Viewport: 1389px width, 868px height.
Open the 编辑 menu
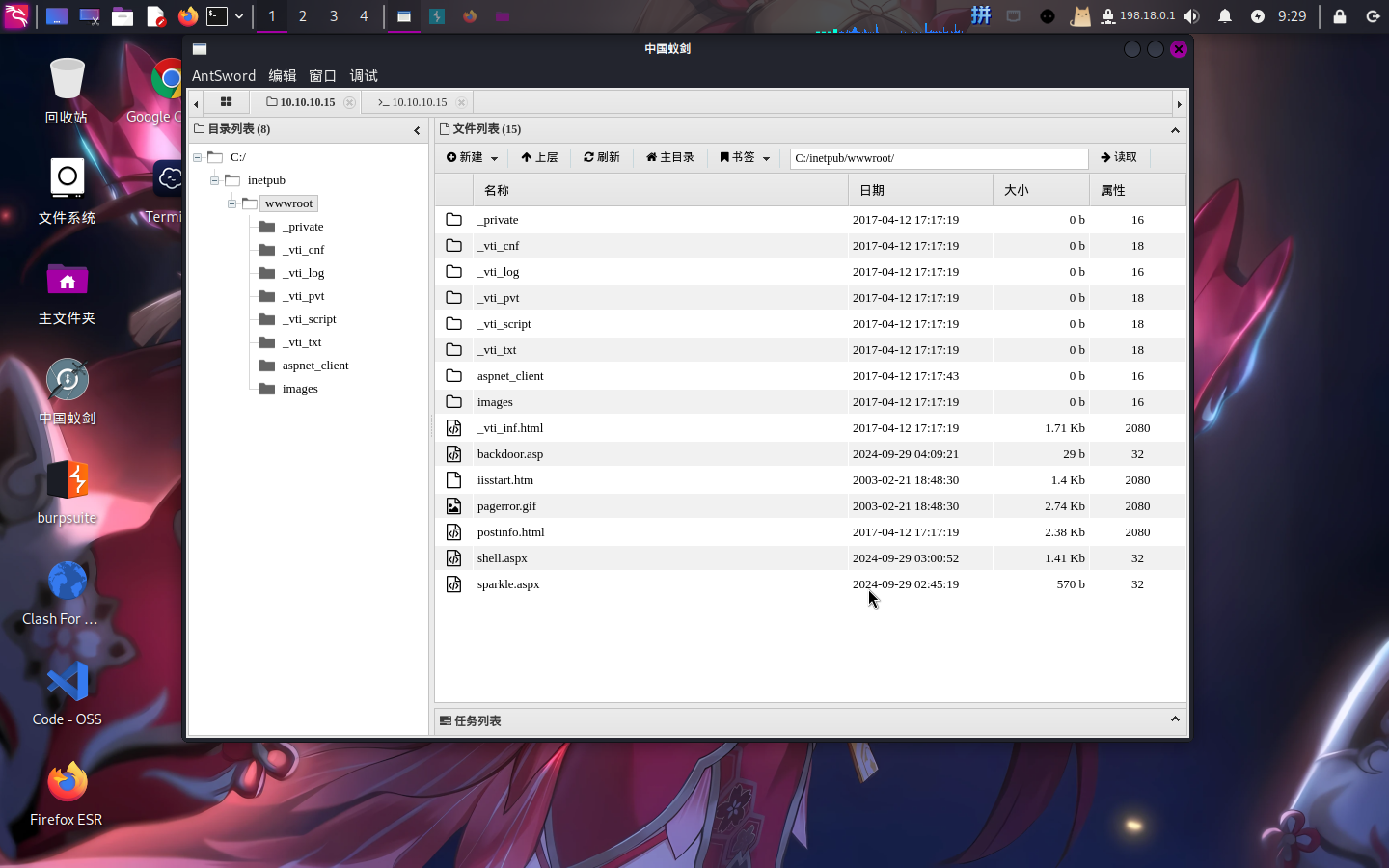pyautogui.click(x=283, y=75)
